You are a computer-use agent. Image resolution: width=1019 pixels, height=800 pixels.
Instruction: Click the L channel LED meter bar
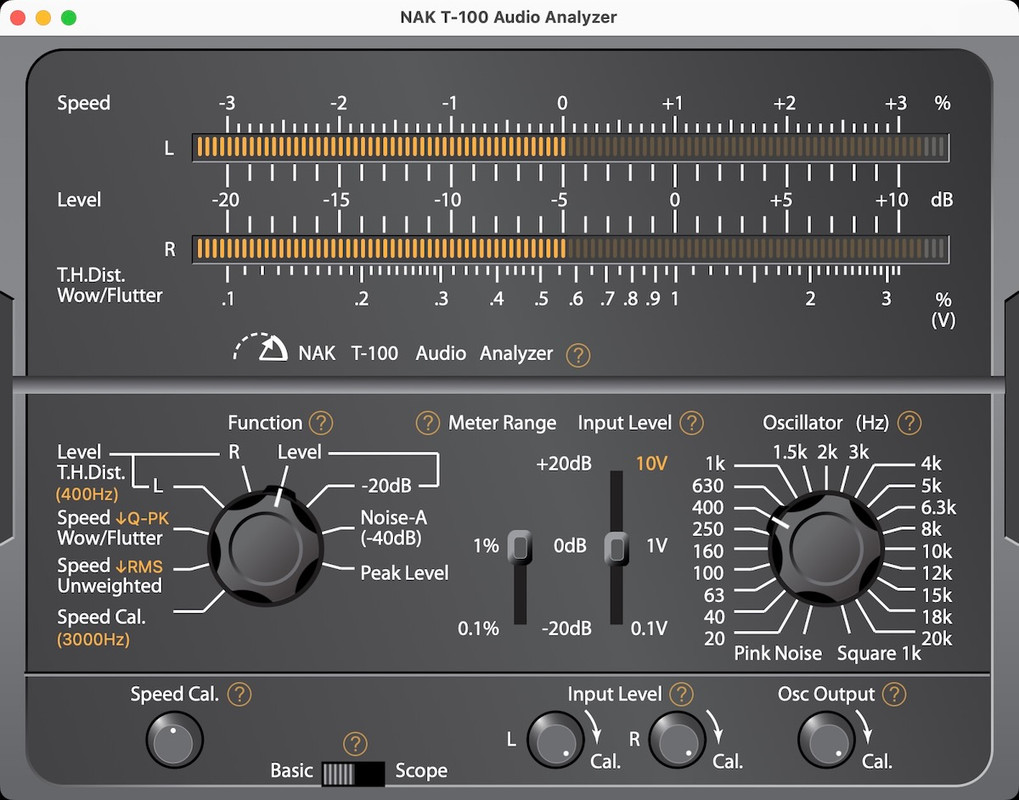571,148
